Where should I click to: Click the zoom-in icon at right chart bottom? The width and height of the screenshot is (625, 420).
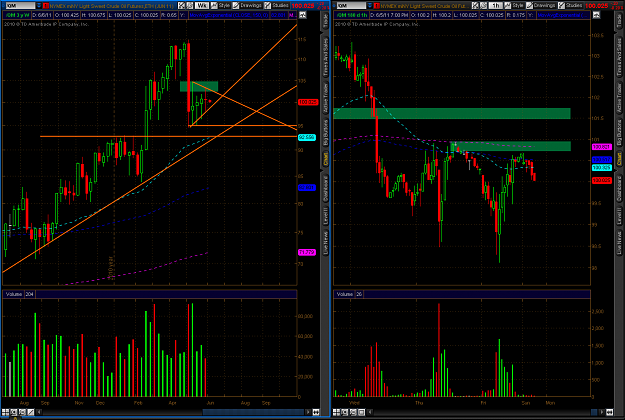345,412
